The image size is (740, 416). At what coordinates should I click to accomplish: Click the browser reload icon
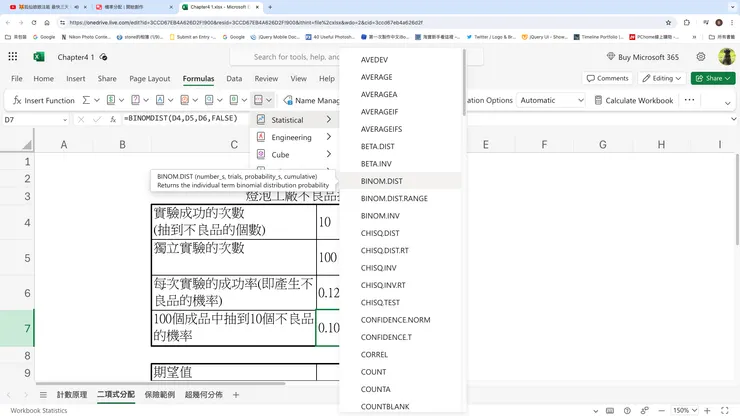tap(34, 22)
